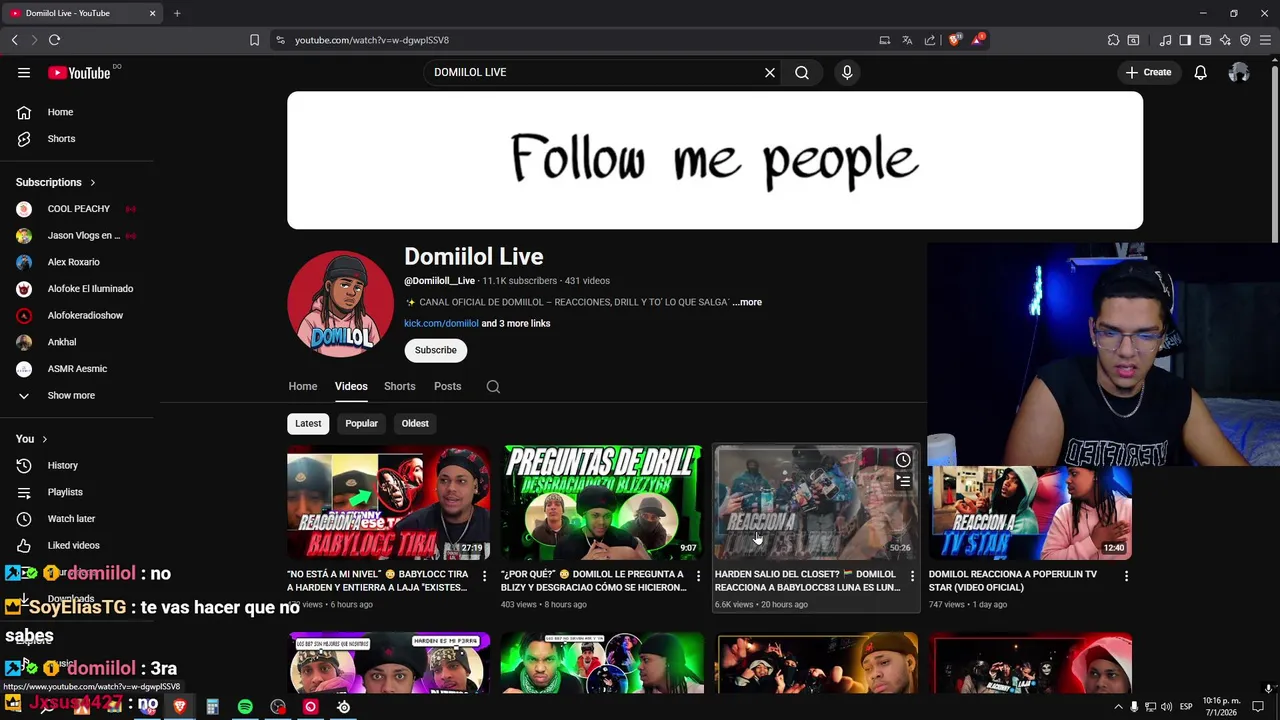Open system tray volume icon
Image resolution: width=1280 pixels, height=720 pixels.
tap(1166, 707)
